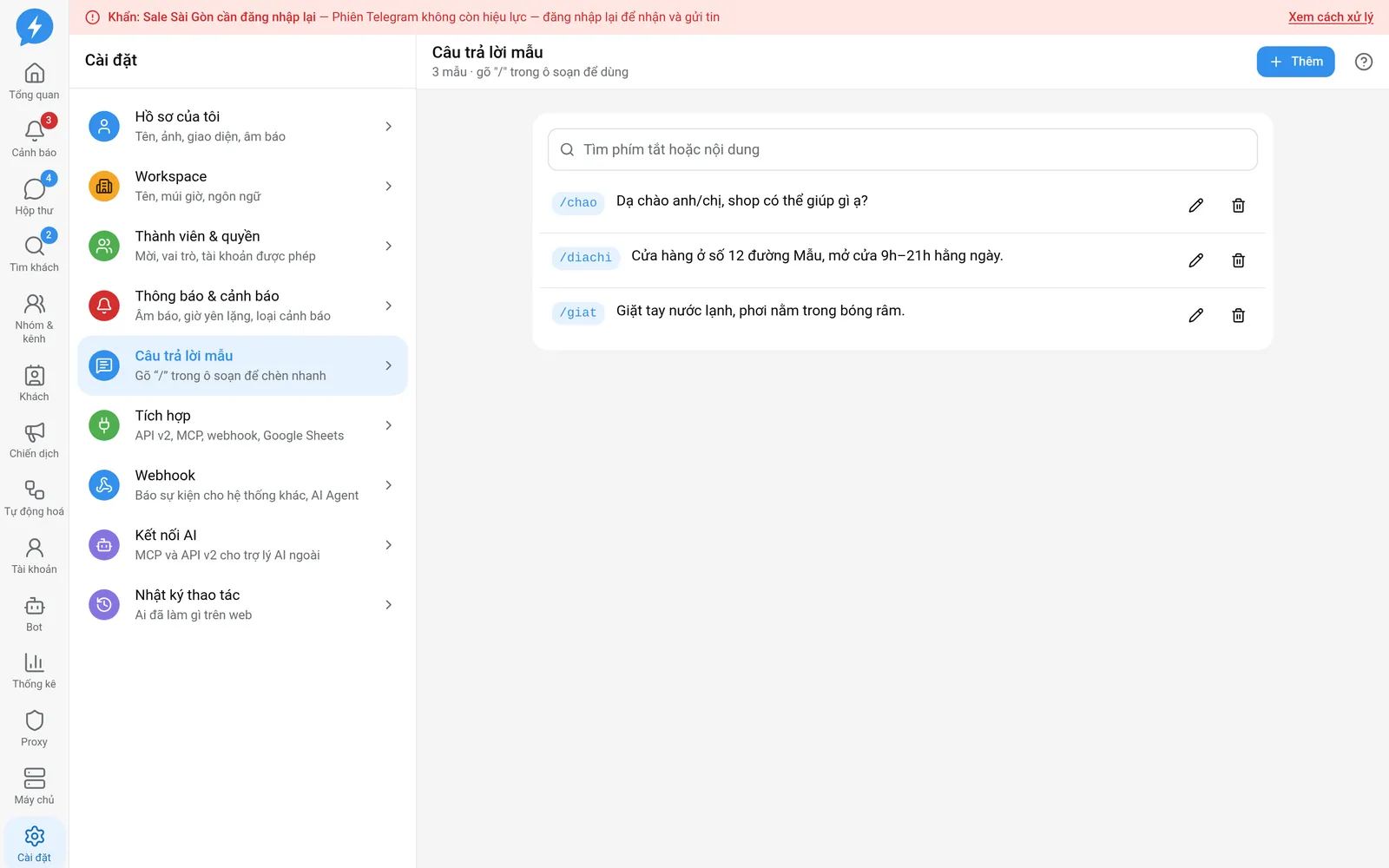Open the Bot section

point(35,614)
